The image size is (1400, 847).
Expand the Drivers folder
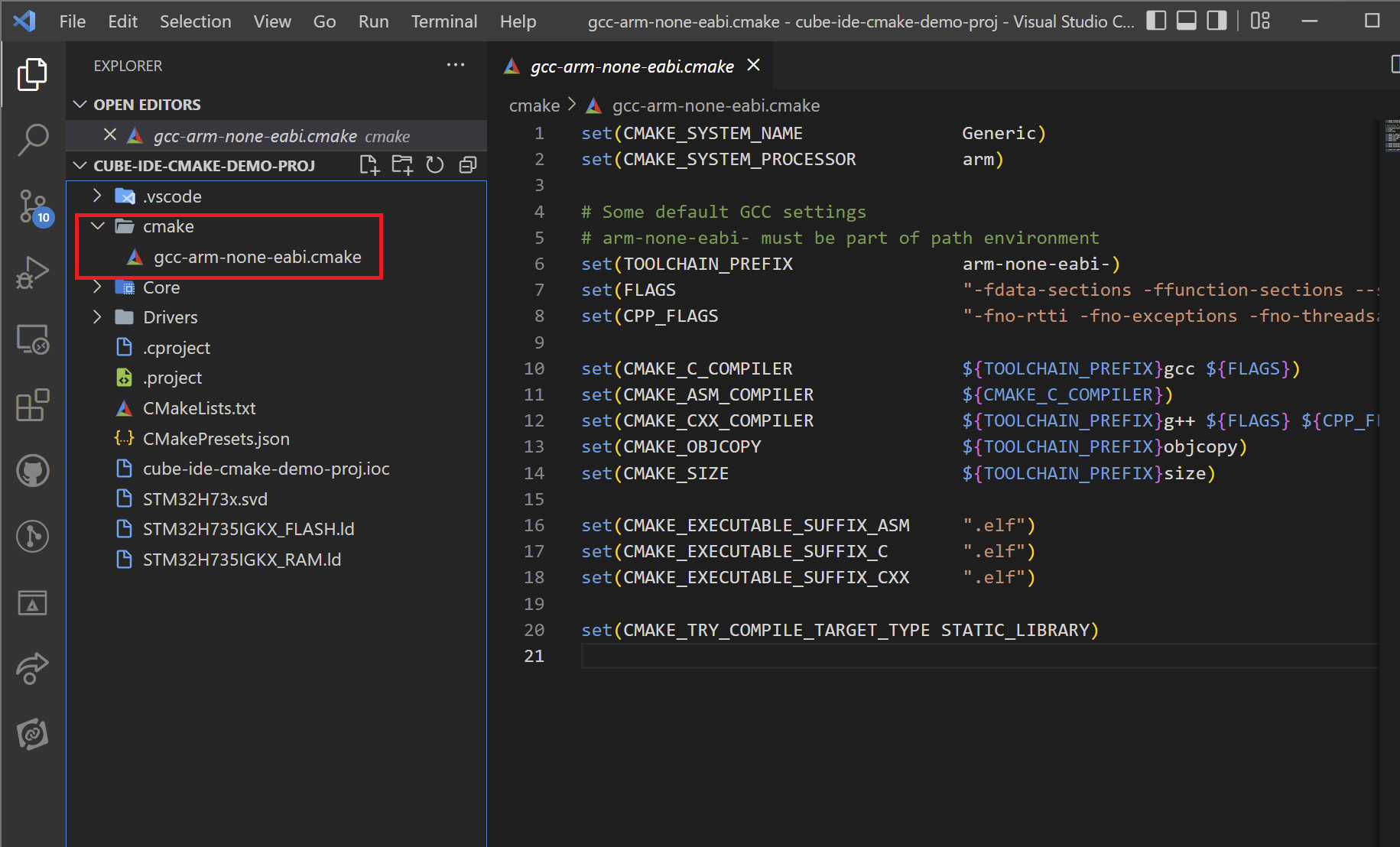pos(97,316)
